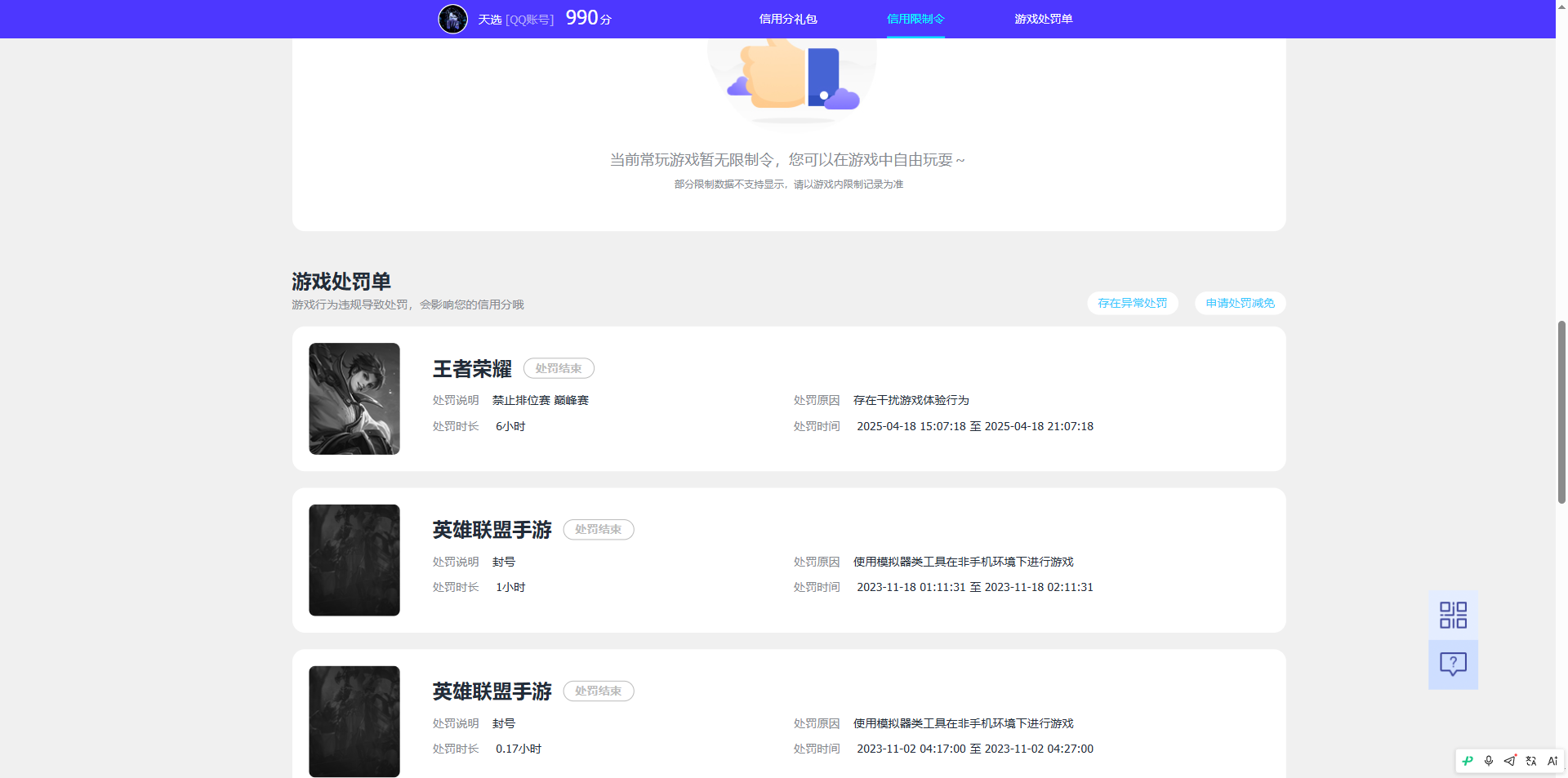This screenshot has height=778, width=1568.
Task: Click the 禁止排位赛 巅峰赛 penalty description
Action: (x=541, y=400)
